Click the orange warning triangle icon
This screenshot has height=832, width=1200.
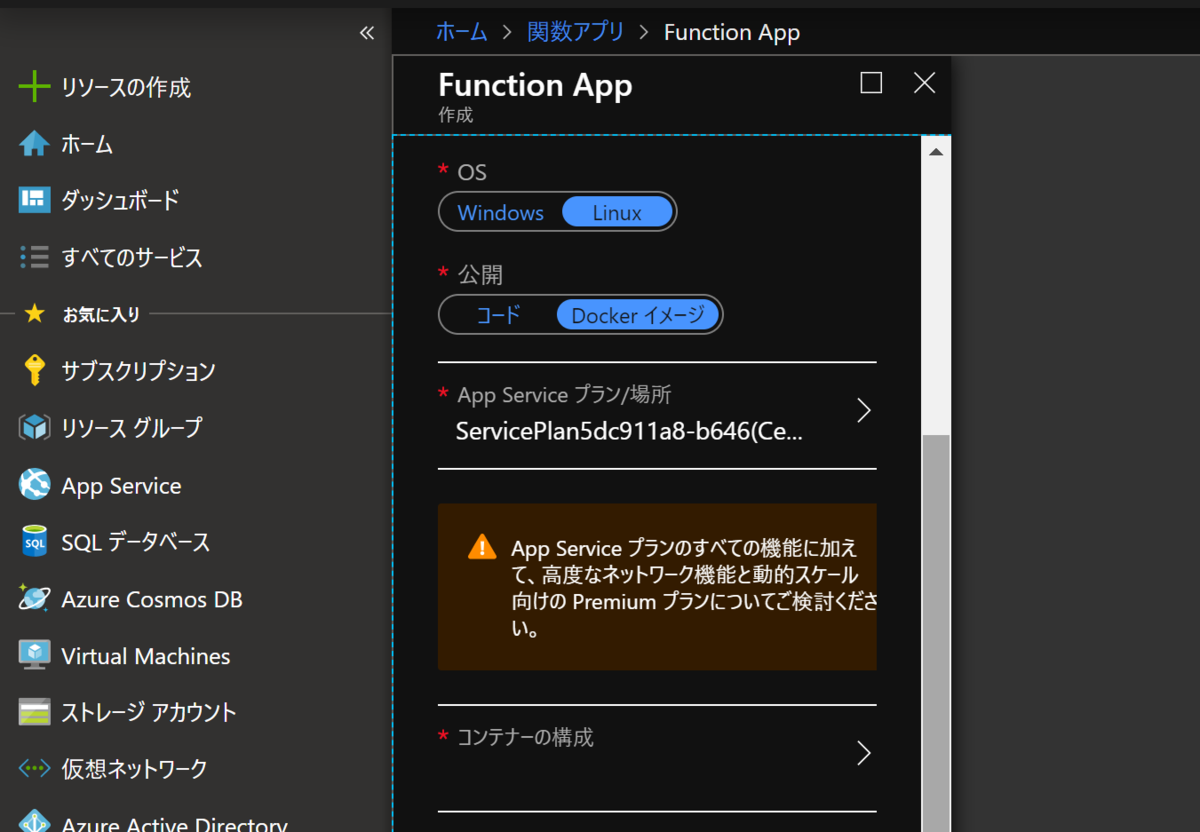(x=482, y=547)
